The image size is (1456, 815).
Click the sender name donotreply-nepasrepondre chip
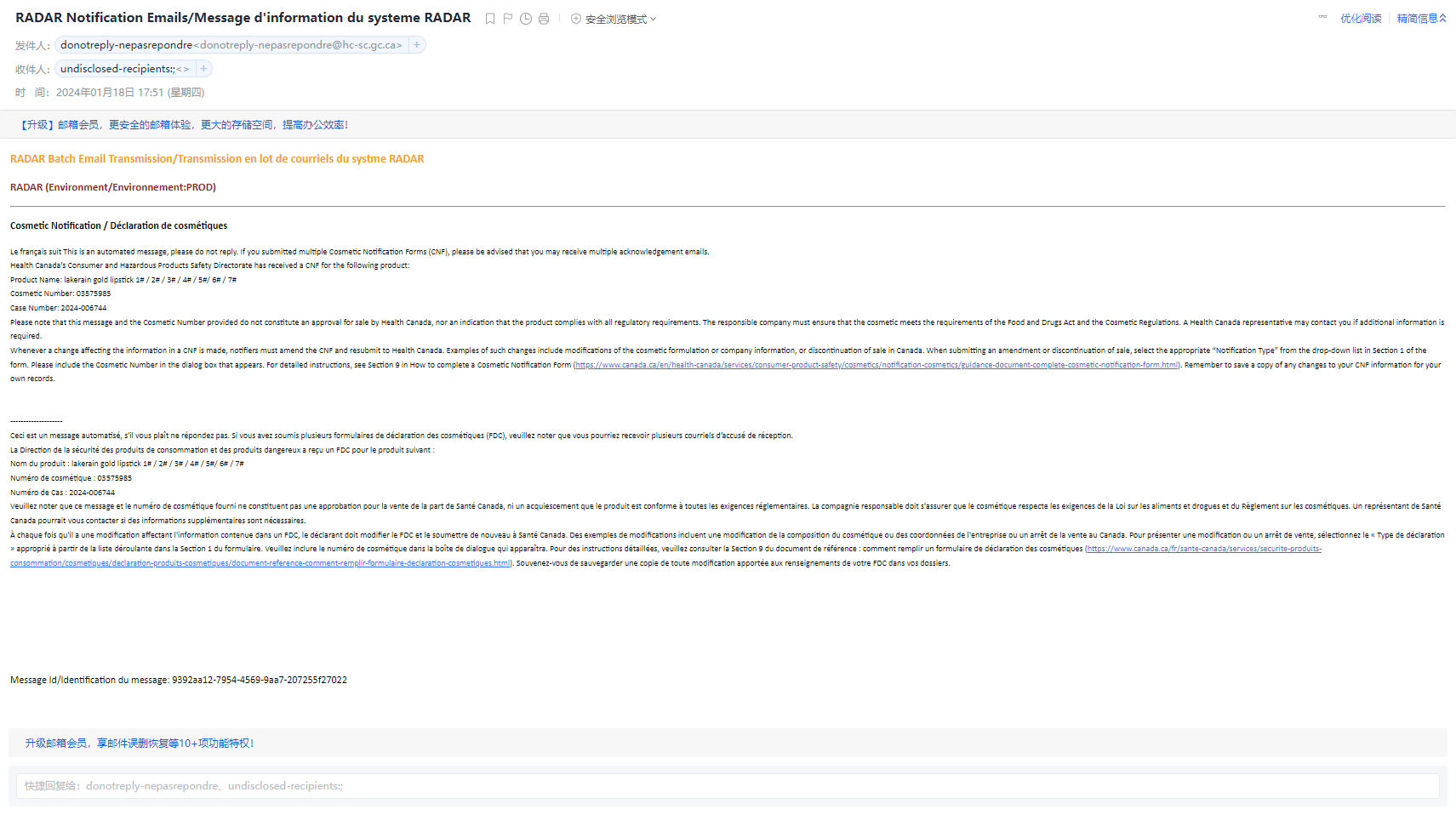126,45
